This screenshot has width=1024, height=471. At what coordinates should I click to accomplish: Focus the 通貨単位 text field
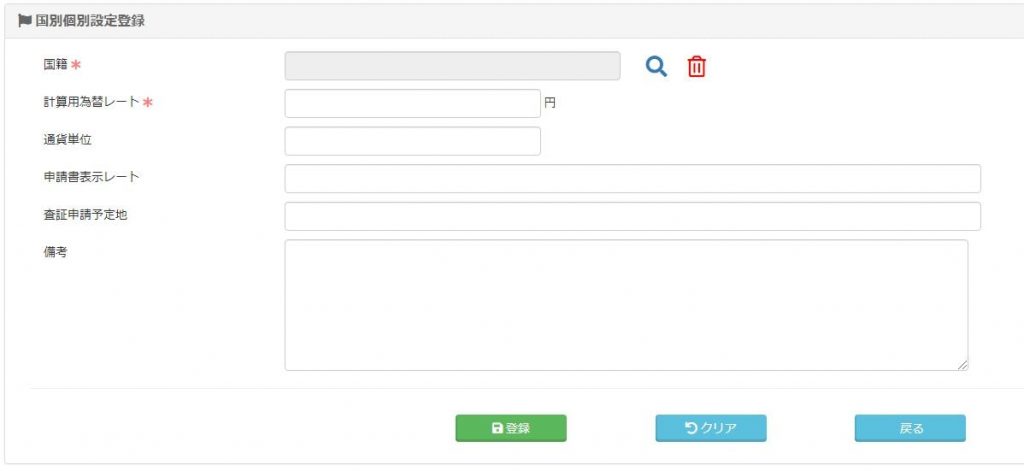click(x=412, y=141)
